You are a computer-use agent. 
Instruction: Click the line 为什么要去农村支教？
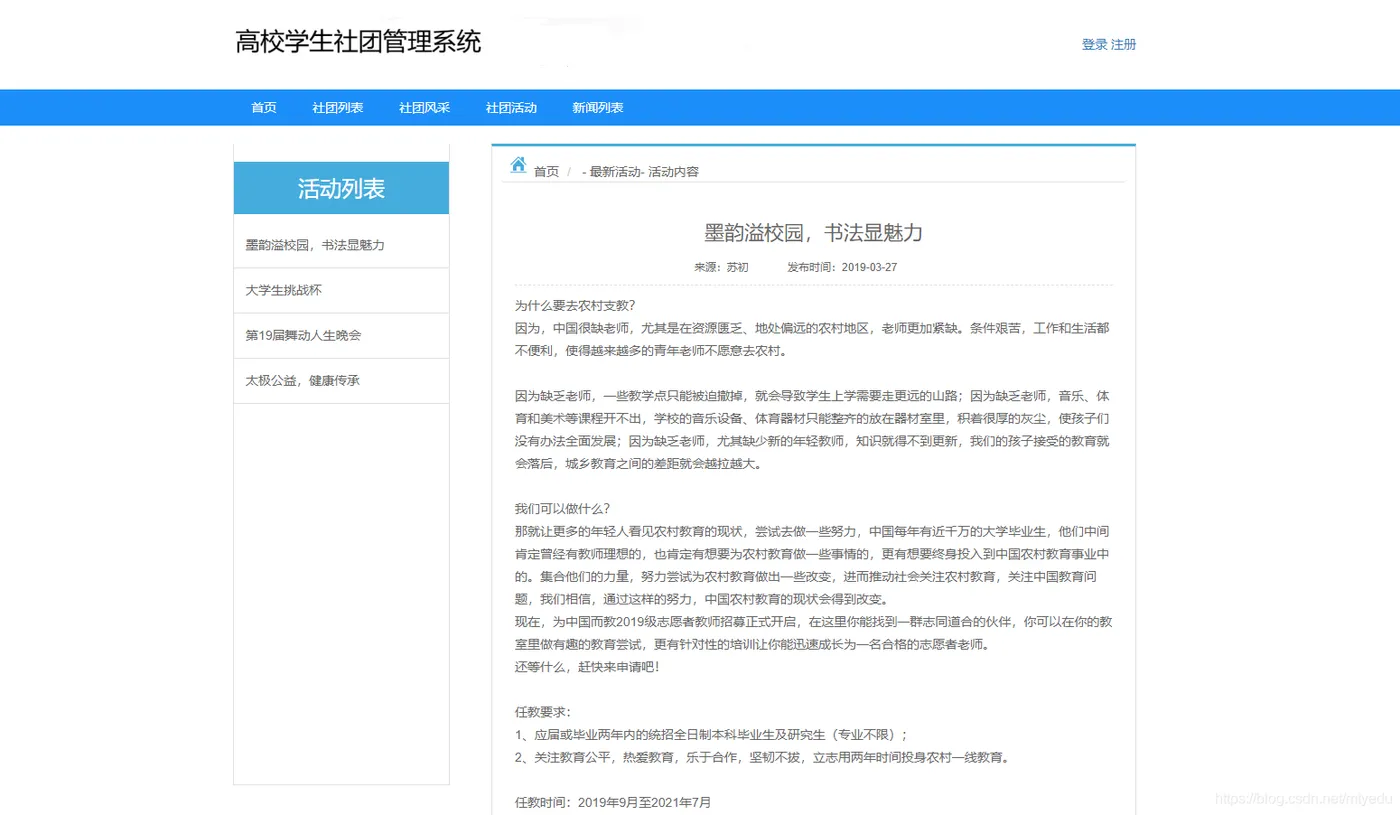tap(575, 306)
